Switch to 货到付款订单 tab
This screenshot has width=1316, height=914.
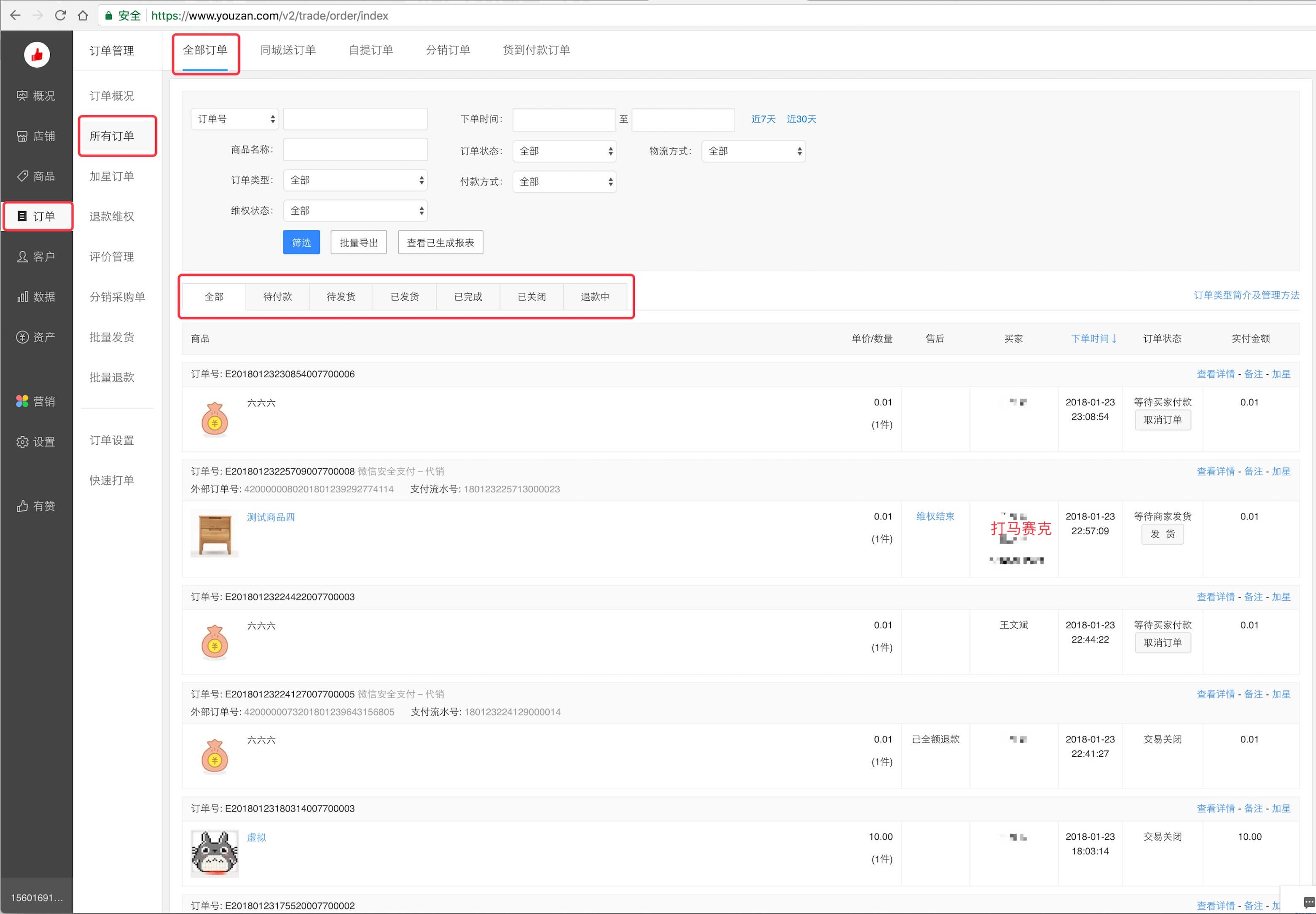[x=536, y=50]
